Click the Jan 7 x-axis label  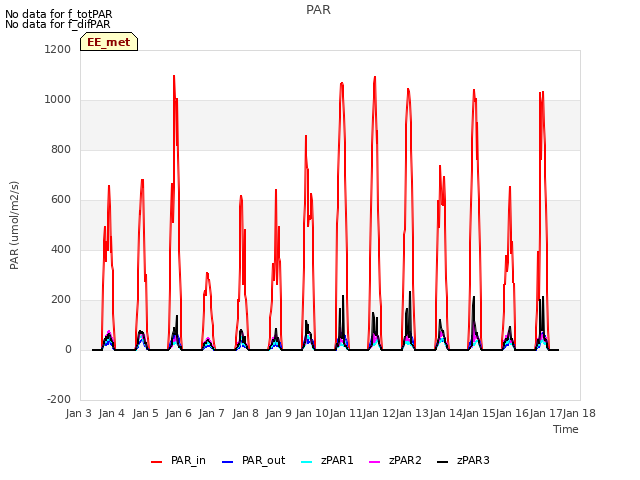(212, 413)
